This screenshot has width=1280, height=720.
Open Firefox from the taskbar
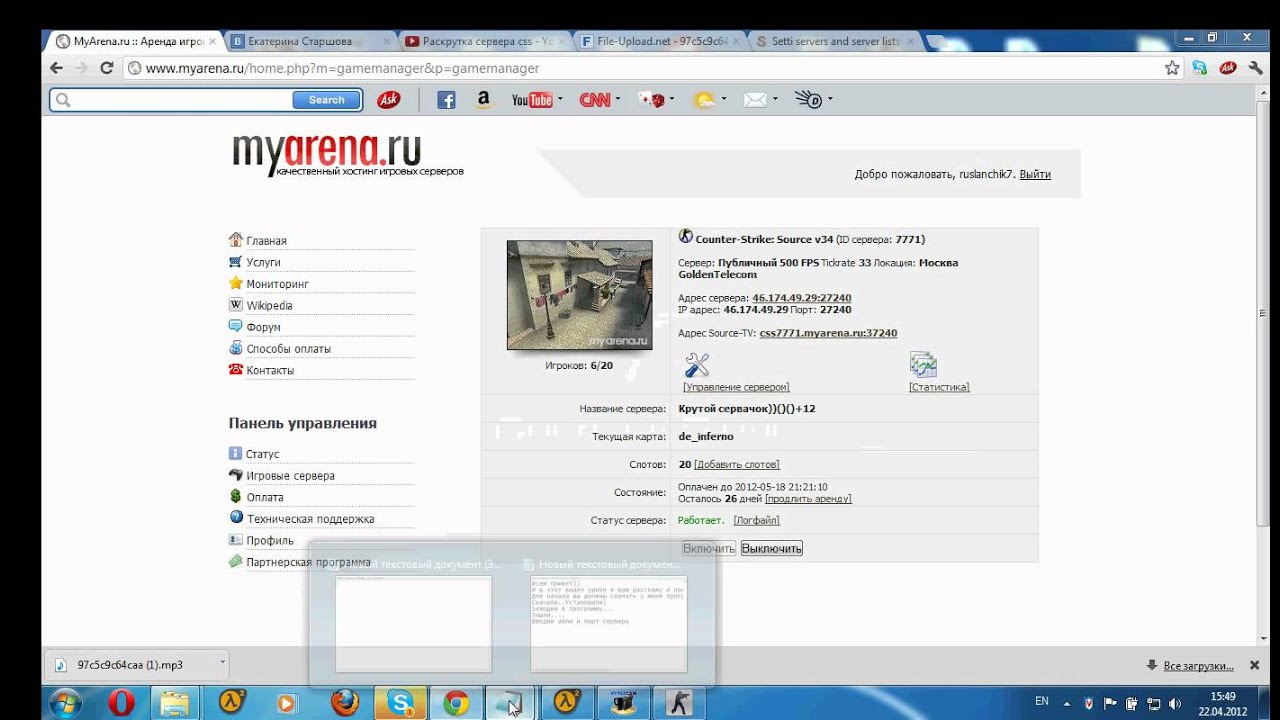coord(345,703)
